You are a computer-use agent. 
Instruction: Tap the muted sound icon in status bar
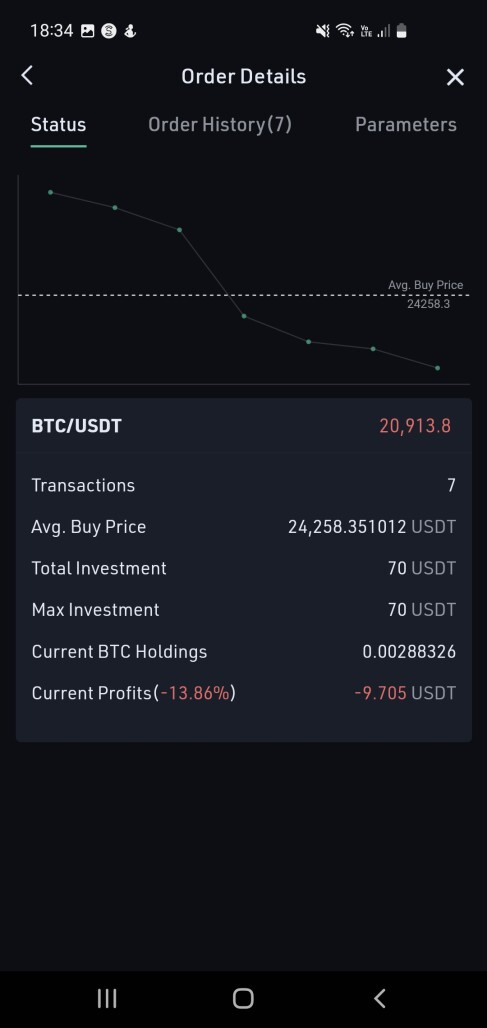[322, 31]
